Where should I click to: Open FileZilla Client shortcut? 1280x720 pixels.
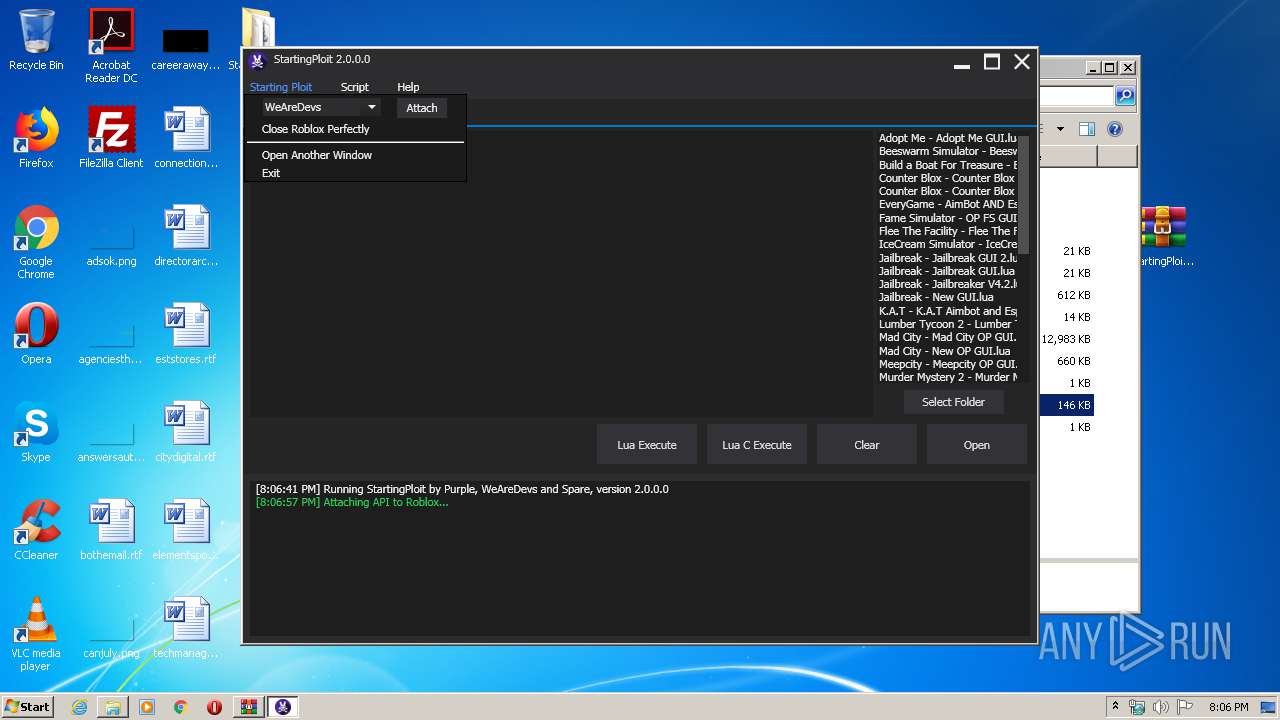(x=111, y=138)
